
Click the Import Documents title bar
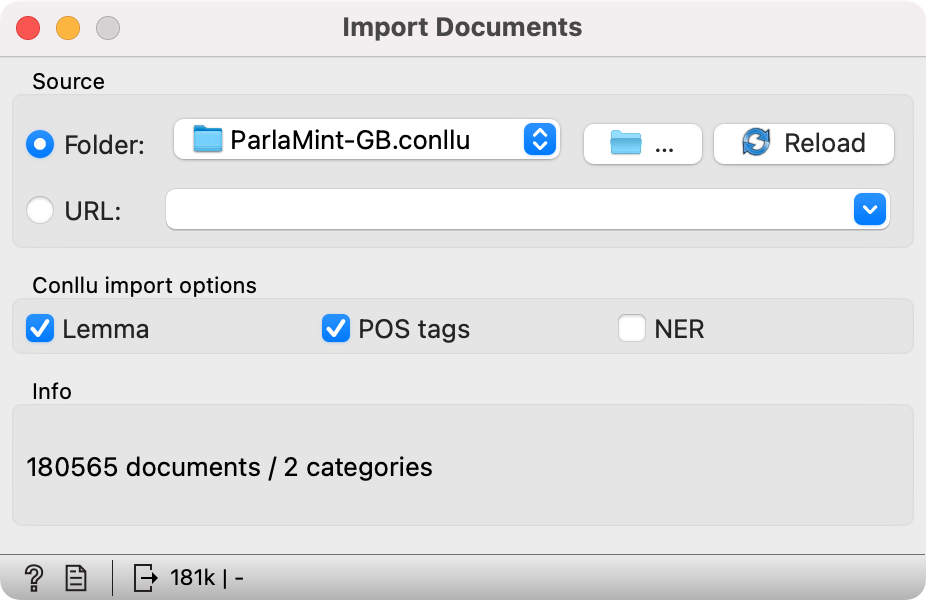(x=462, y=27)
